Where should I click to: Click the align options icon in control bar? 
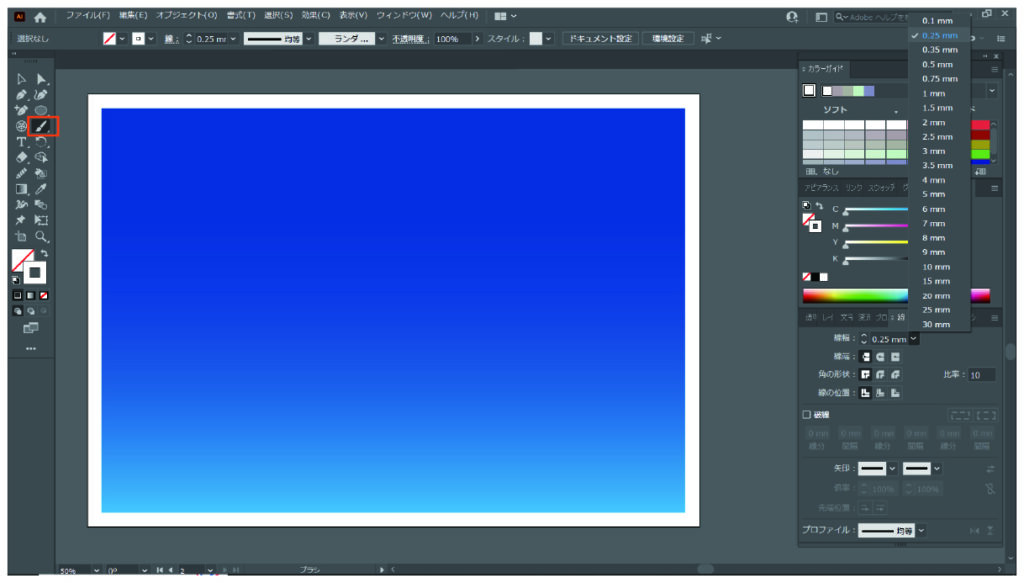click(x=706, y=39)
